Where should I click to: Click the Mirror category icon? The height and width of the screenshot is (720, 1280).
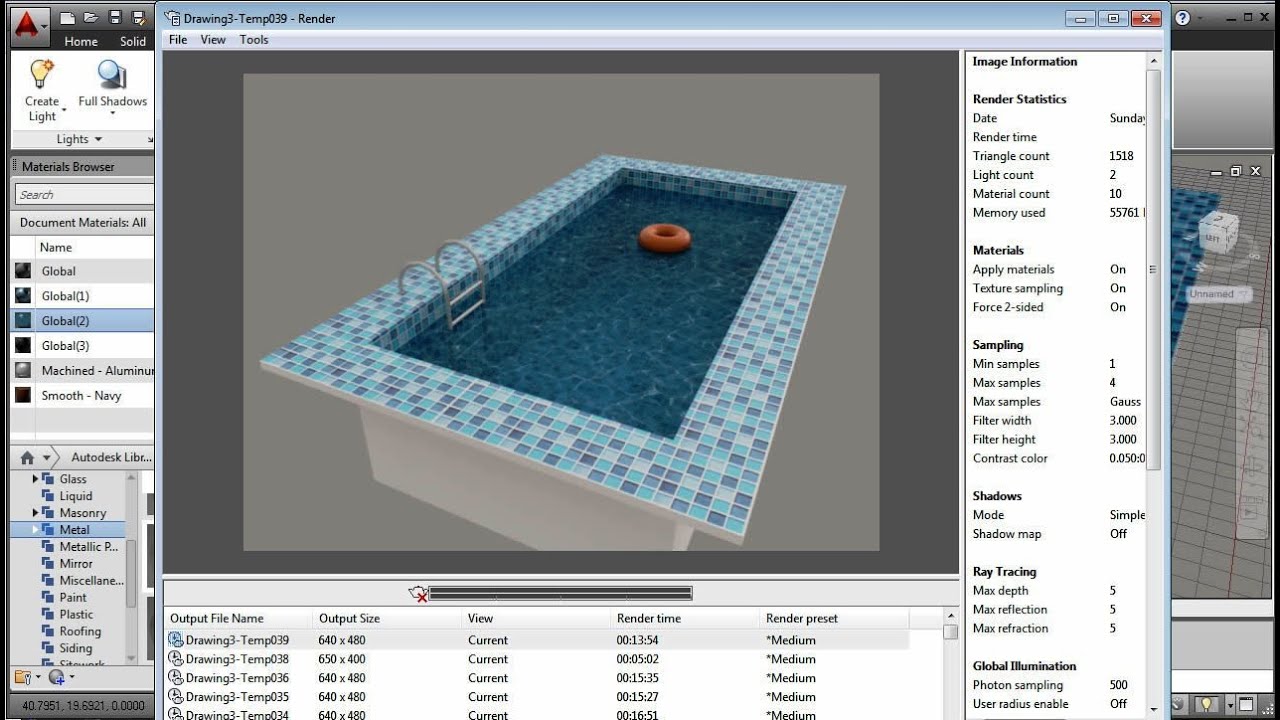(x=48, y=564)
